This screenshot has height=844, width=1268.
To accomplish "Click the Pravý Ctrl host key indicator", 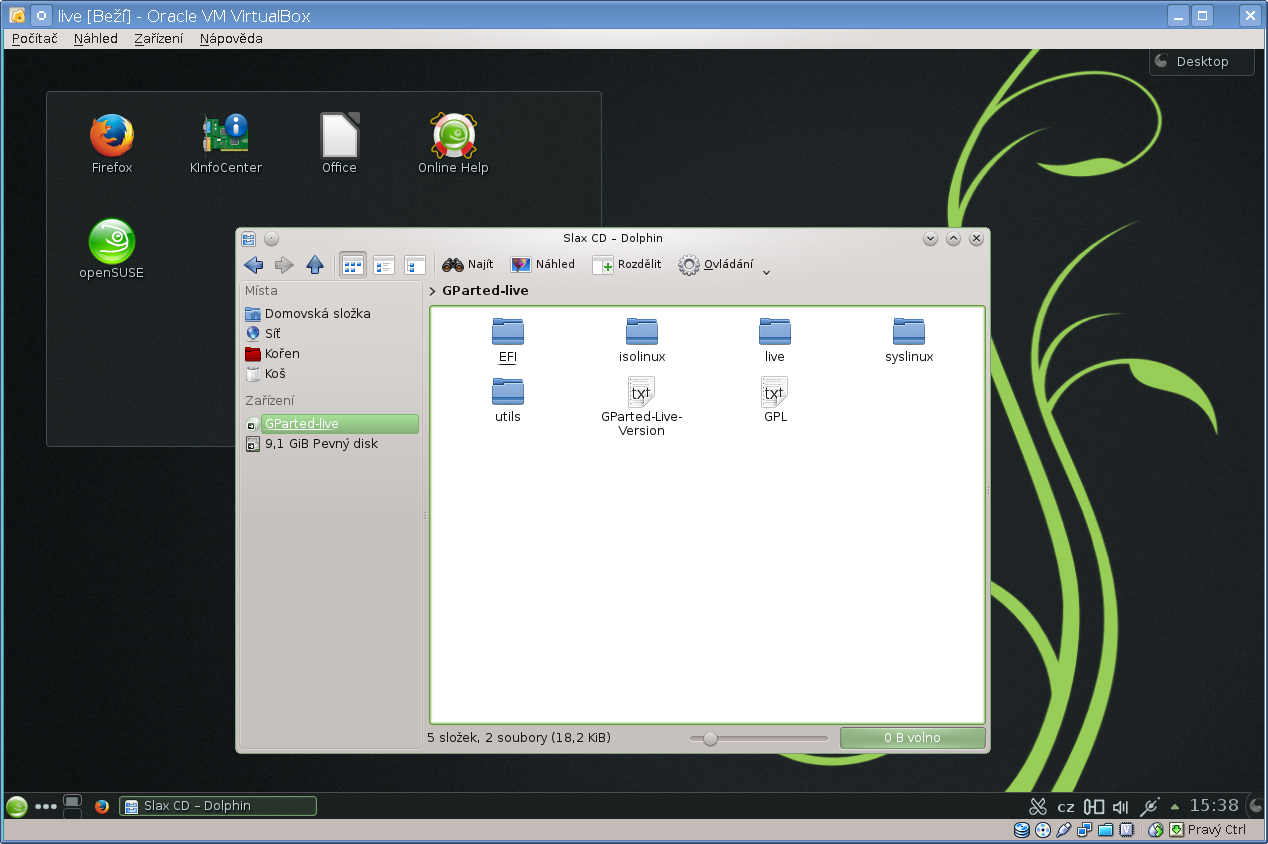I will pyautogui.click(x=1217, y=830).
